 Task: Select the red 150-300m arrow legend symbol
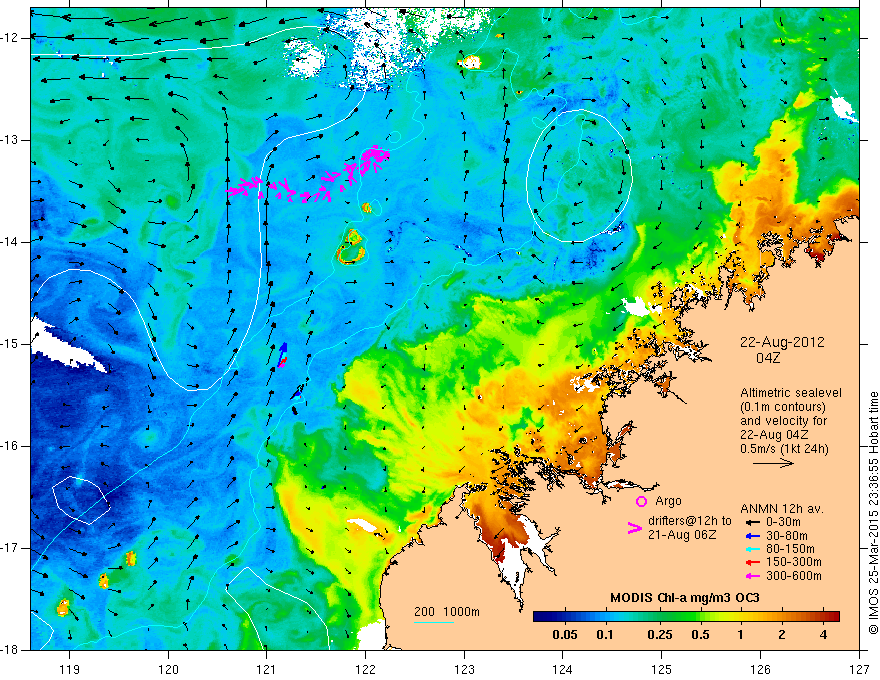coord(752,562)
